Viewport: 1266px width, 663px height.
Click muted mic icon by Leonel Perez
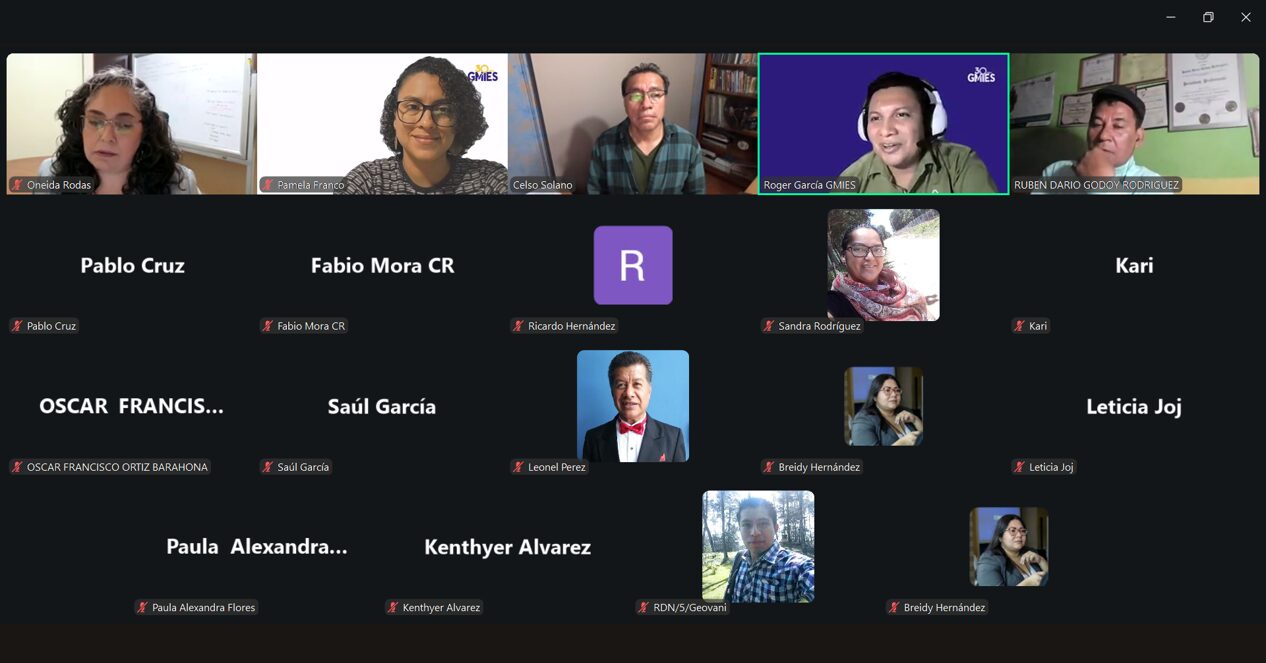[x=518, y=467]
